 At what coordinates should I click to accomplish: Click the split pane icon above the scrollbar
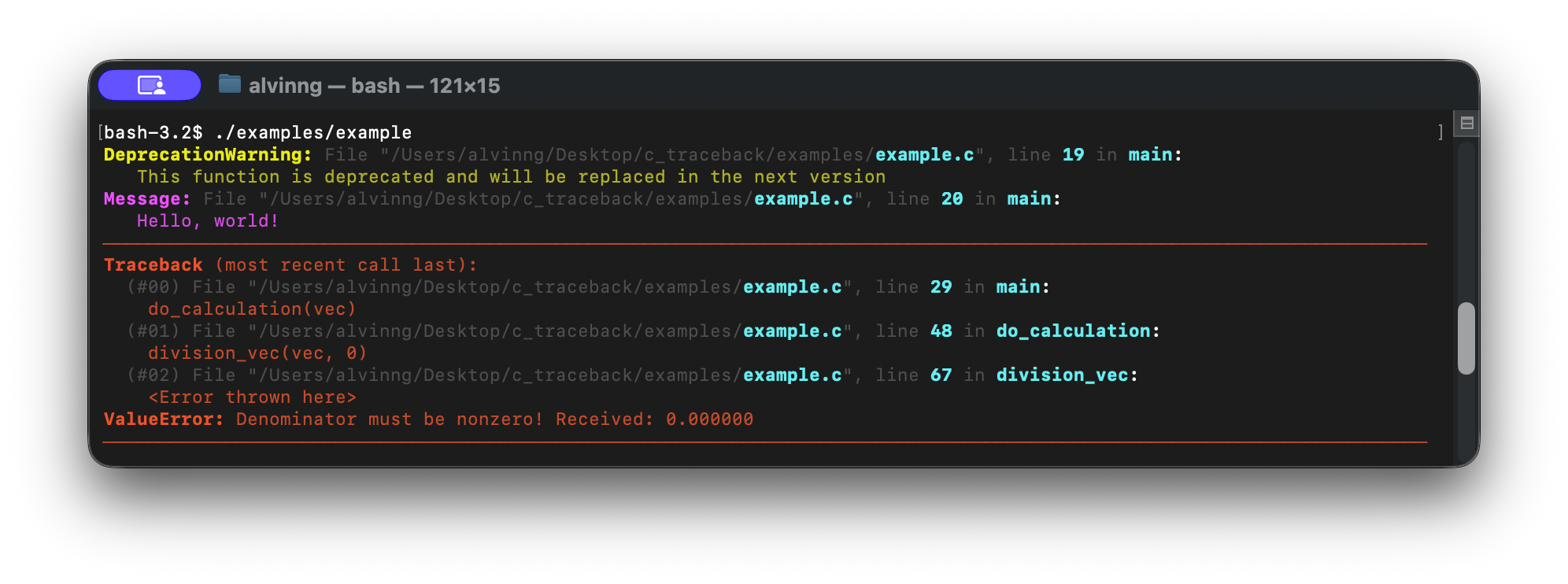[1466, 123]
